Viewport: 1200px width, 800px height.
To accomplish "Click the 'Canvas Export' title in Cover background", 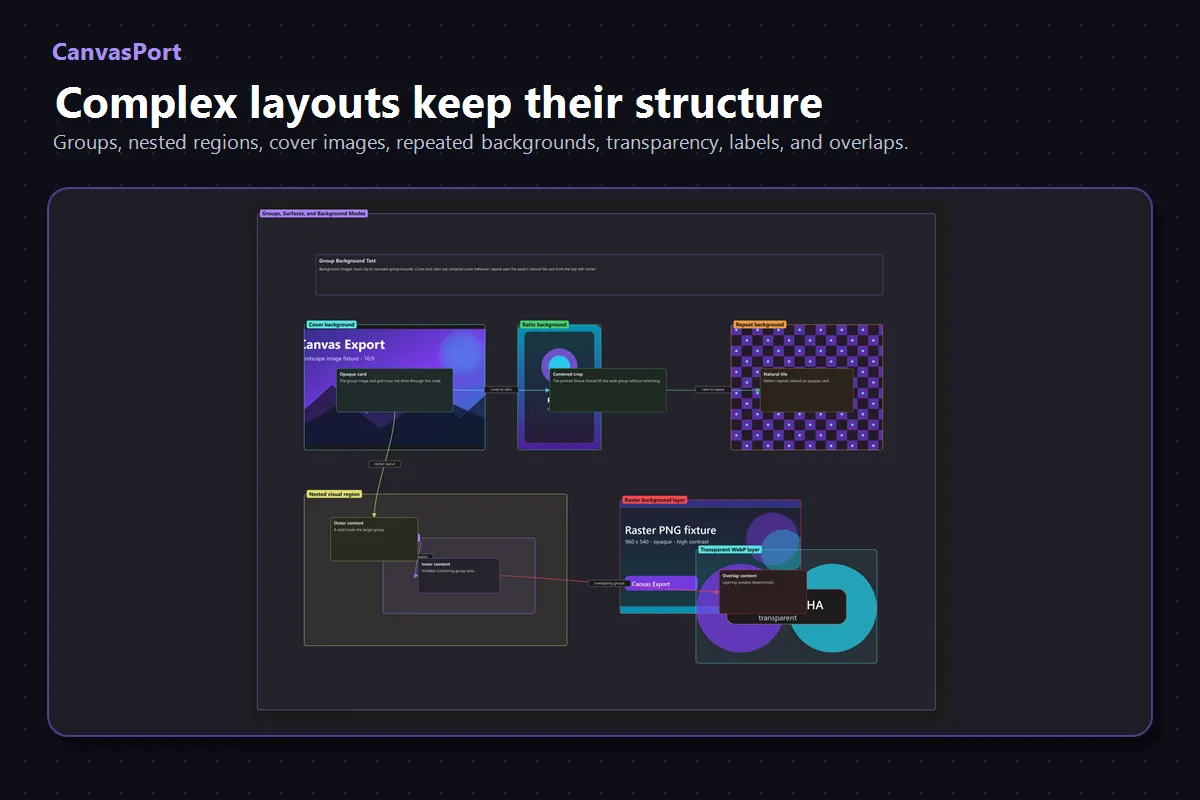I will tap(345, 345).
